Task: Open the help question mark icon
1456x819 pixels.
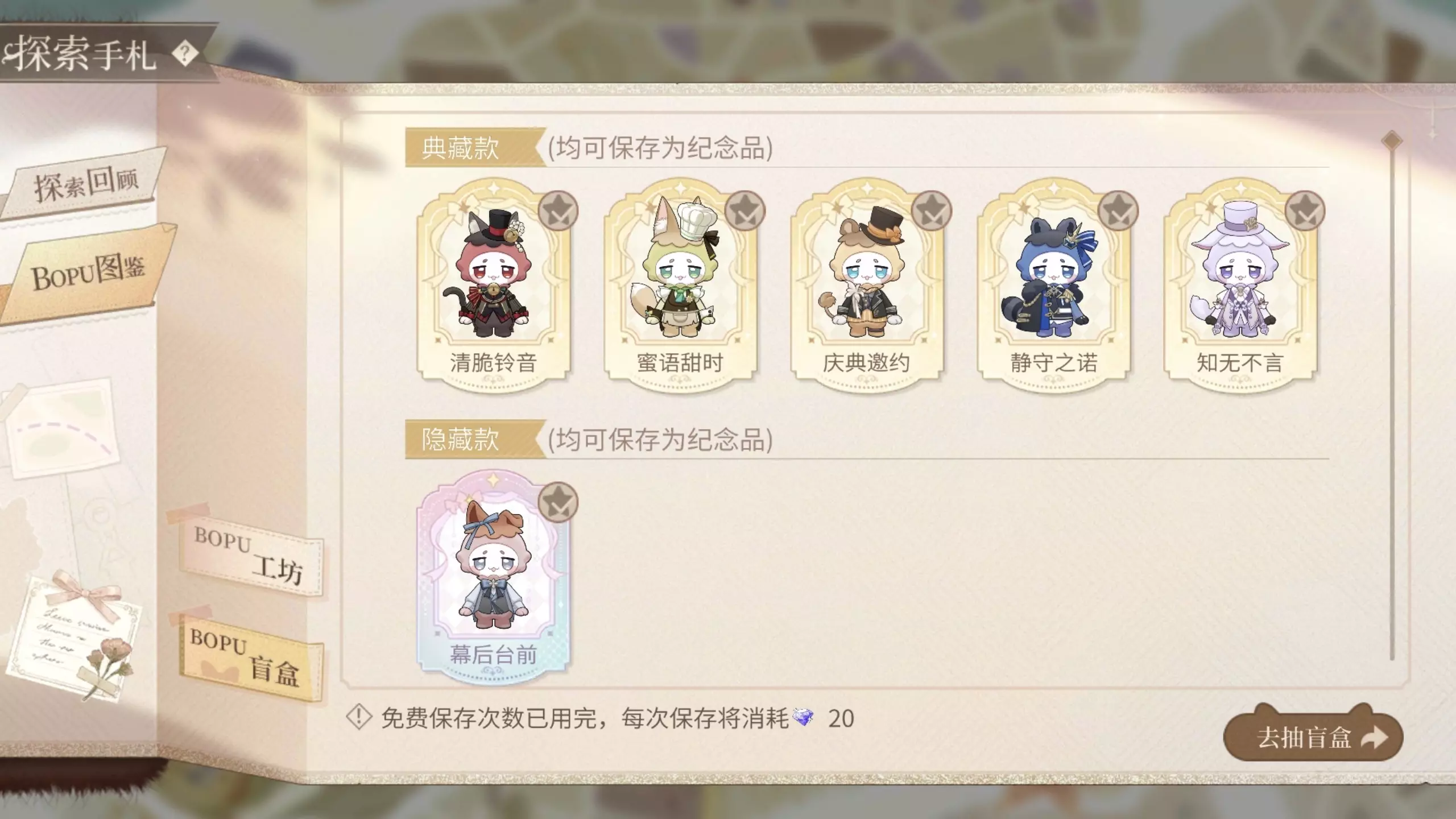Action: click(185, 54)
